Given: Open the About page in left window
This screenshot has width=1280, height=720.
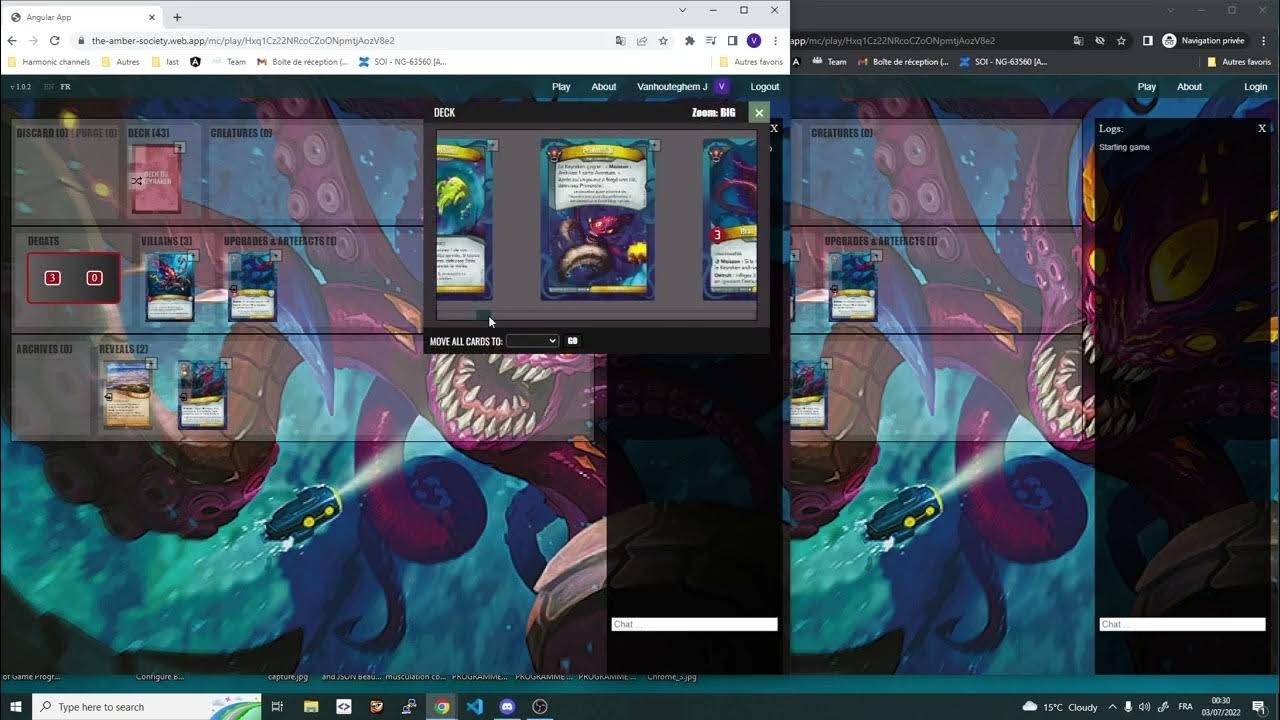Looking at the screenshot, I should pos(604,87).
